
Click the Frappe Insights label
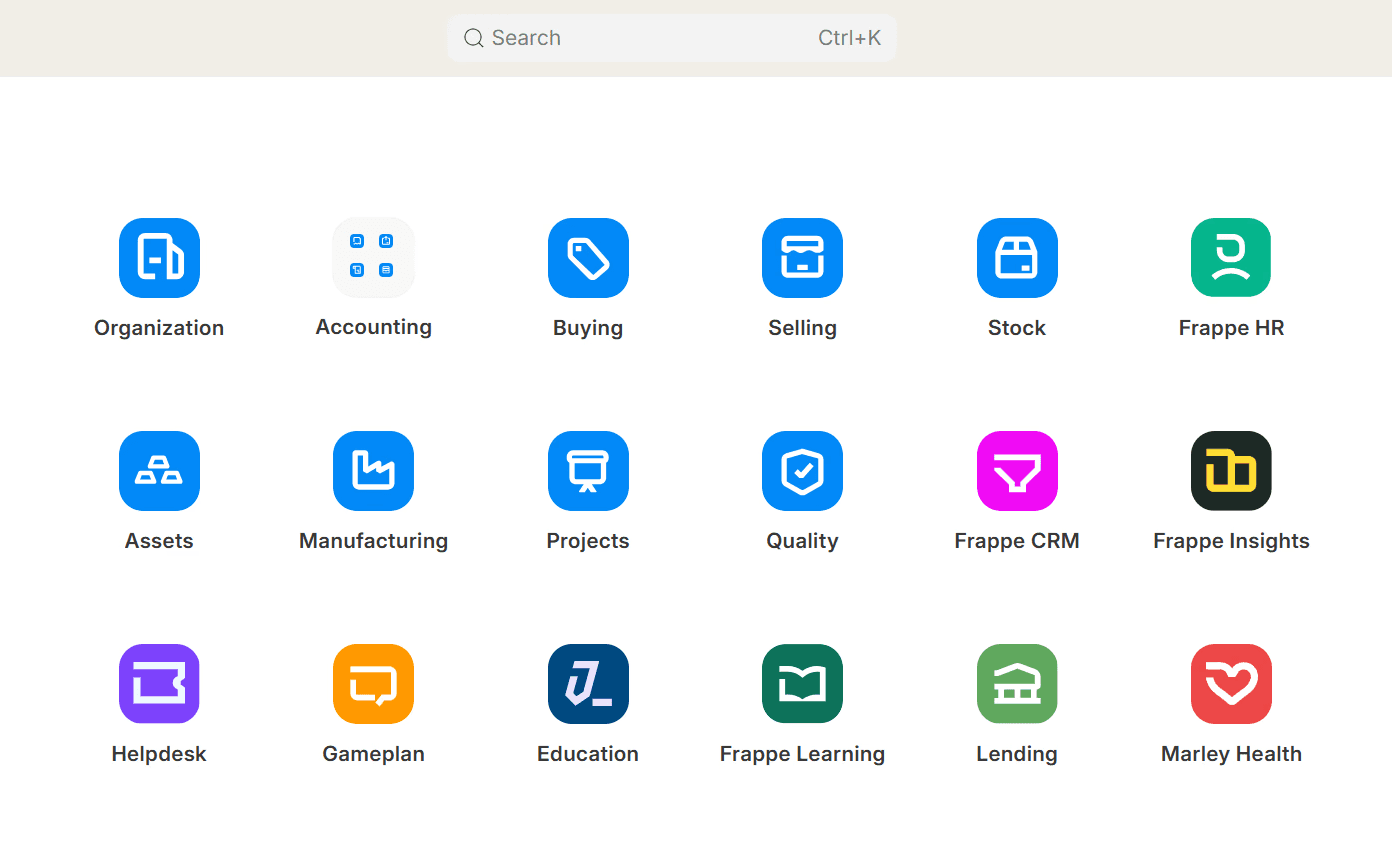[x=1231, y=541]
